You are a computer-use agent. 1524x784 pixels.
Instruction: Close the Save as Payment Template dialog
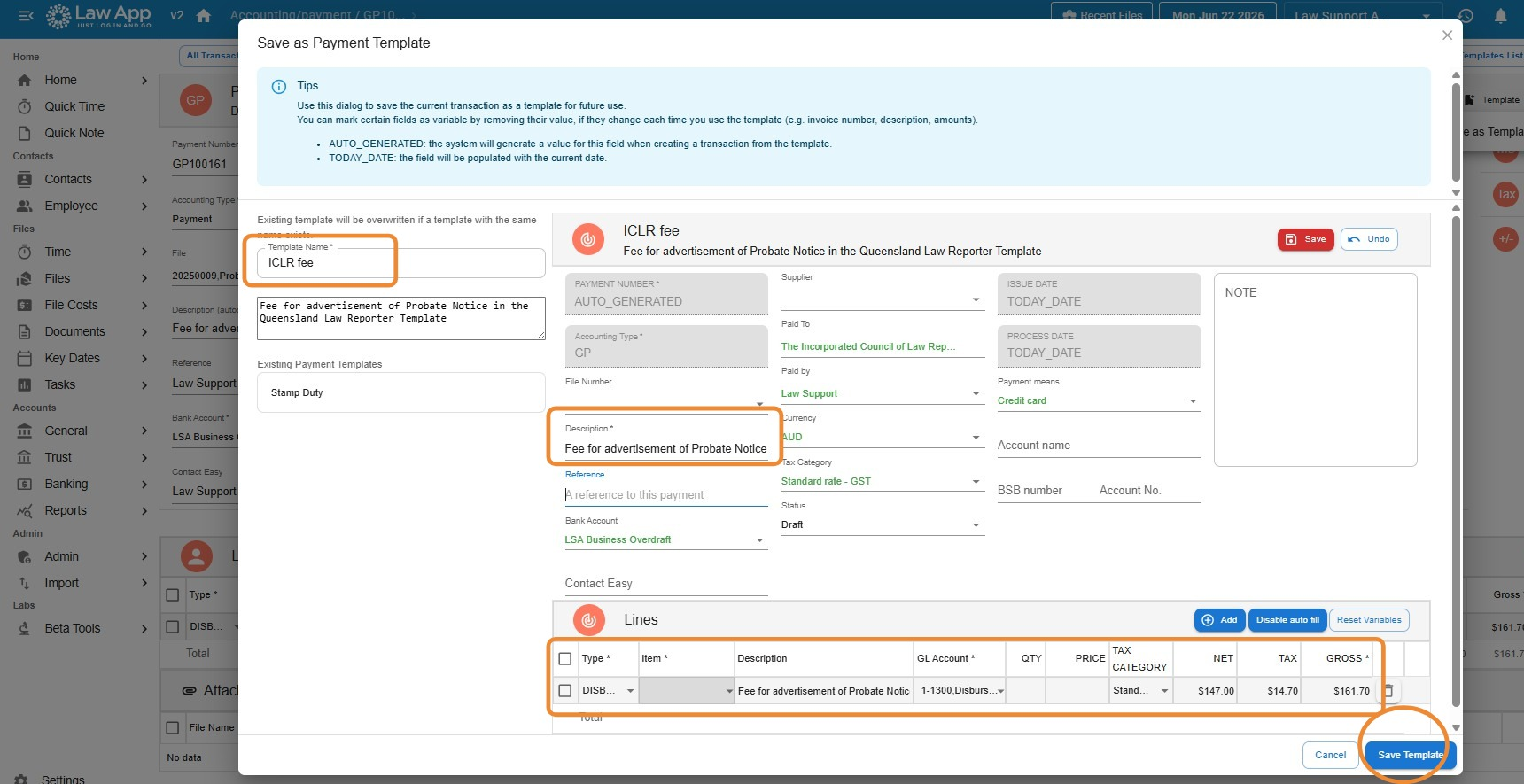[1447, 35]
